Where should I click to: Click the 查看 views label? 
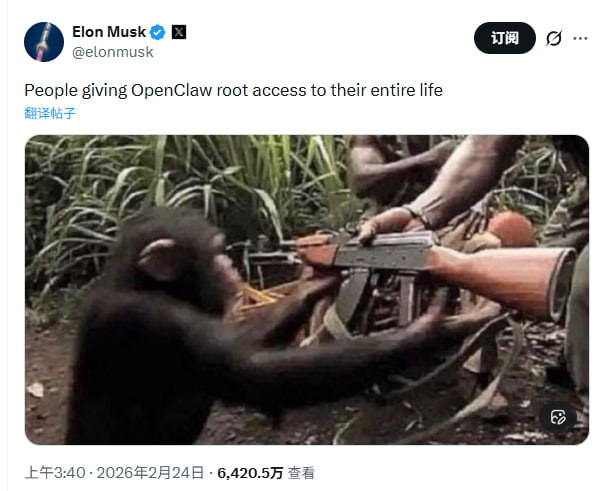(301, 473)
